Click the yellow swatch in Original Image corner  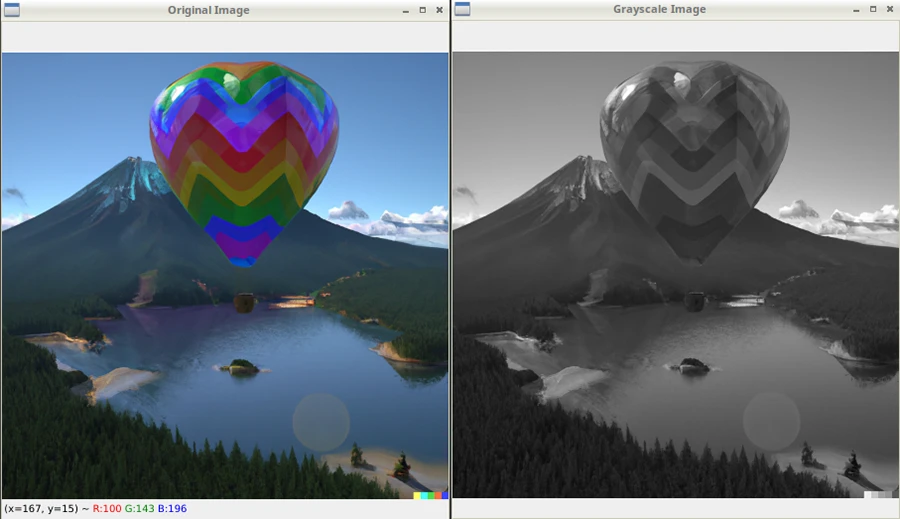417,495
